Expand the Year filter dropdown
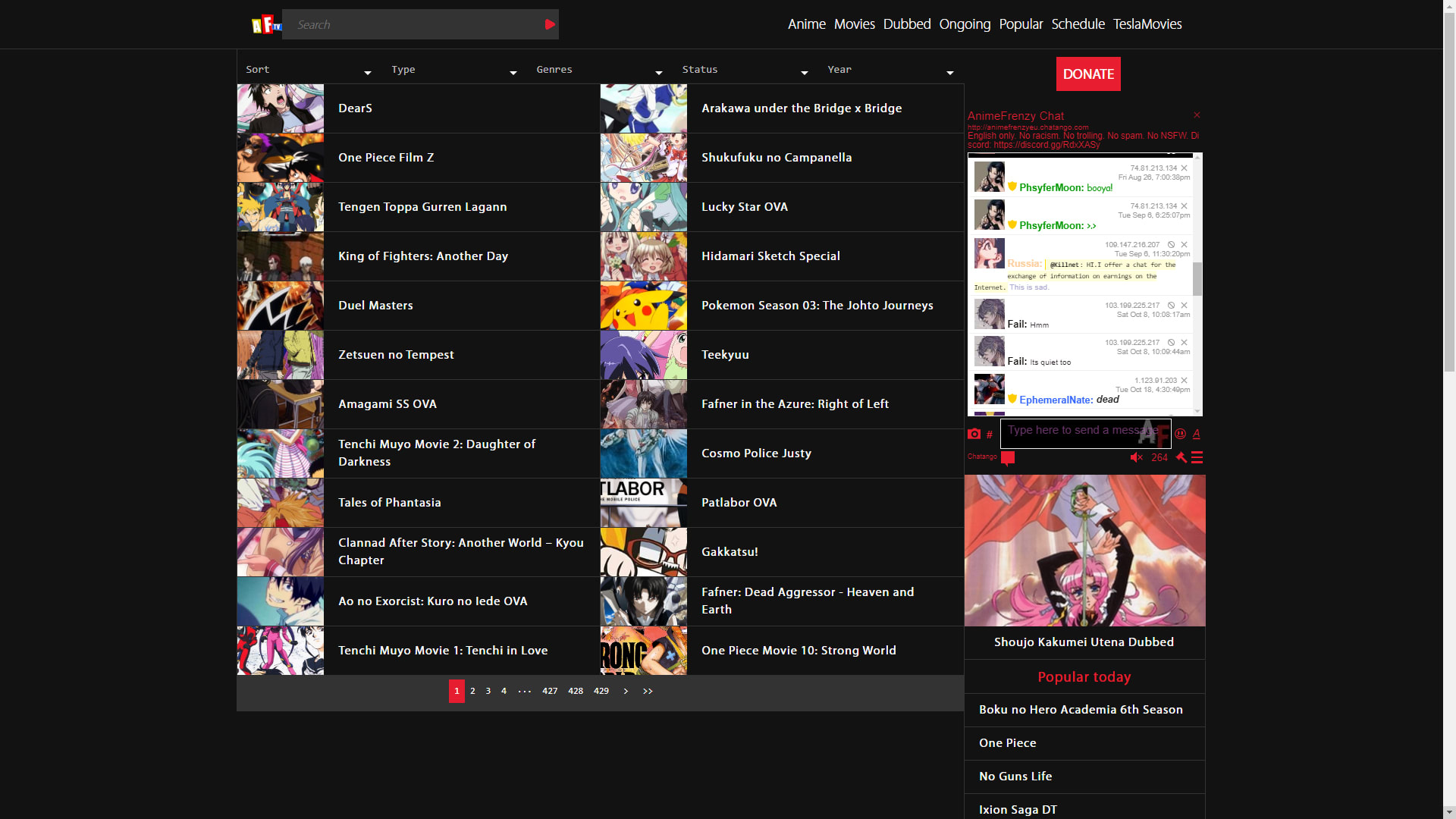The image size is (1456, 819). 891,69
